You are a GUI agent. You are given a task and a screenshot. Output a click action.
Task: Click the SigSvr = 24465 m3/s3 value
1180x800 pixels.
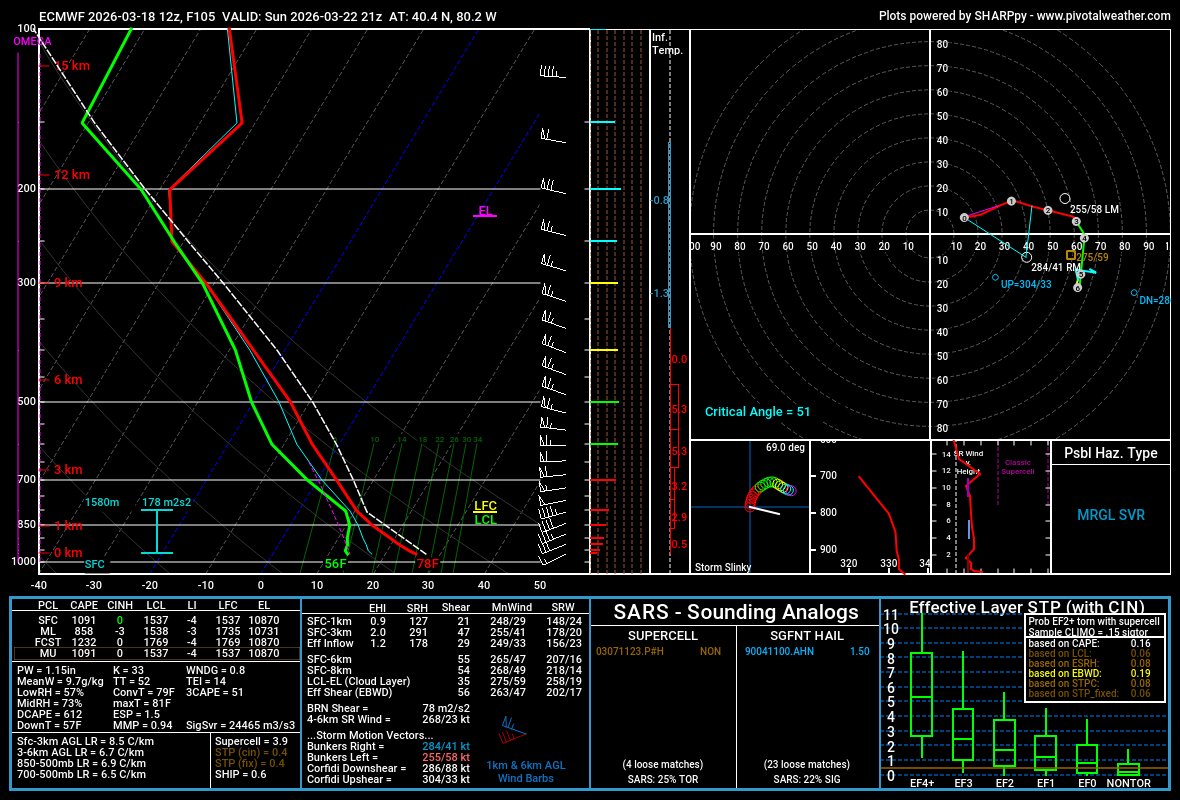click(240, 725)
